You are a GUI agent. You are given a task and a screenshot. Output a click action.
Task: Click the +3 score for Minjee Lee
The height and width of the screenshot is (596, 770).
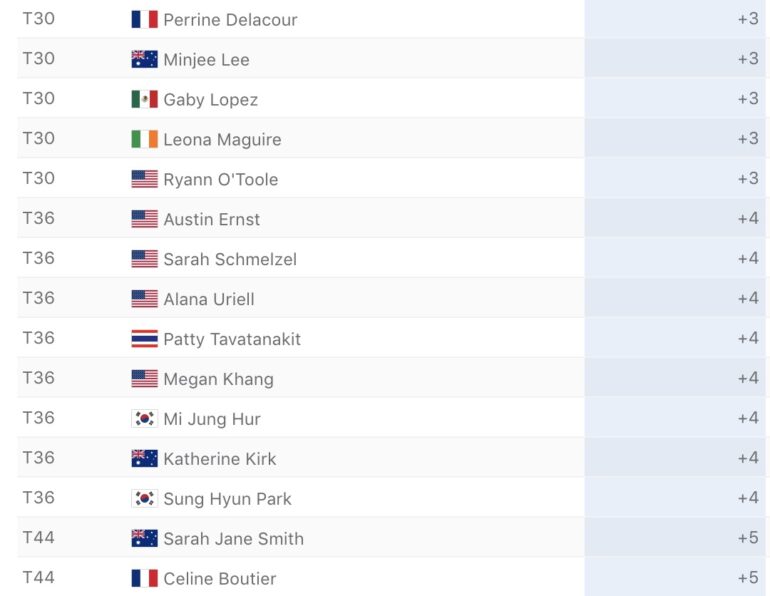click(748, 59)
